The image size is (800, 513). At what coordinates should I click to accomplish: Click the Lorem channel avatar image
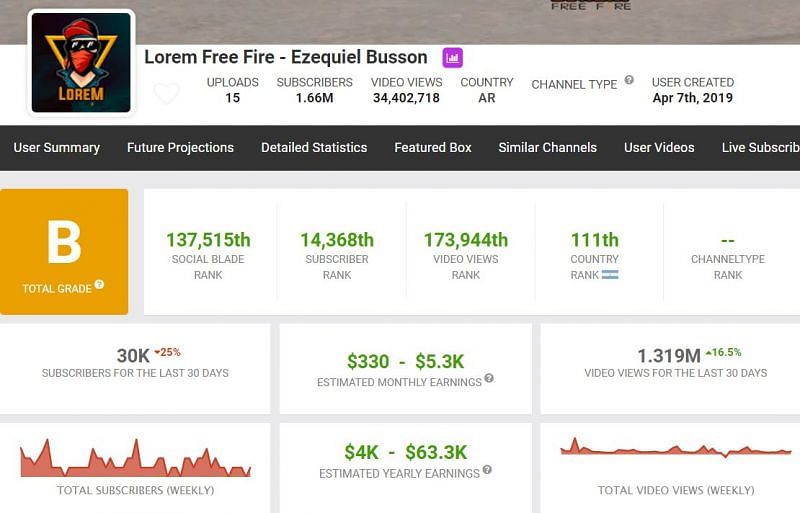(81, 62)
